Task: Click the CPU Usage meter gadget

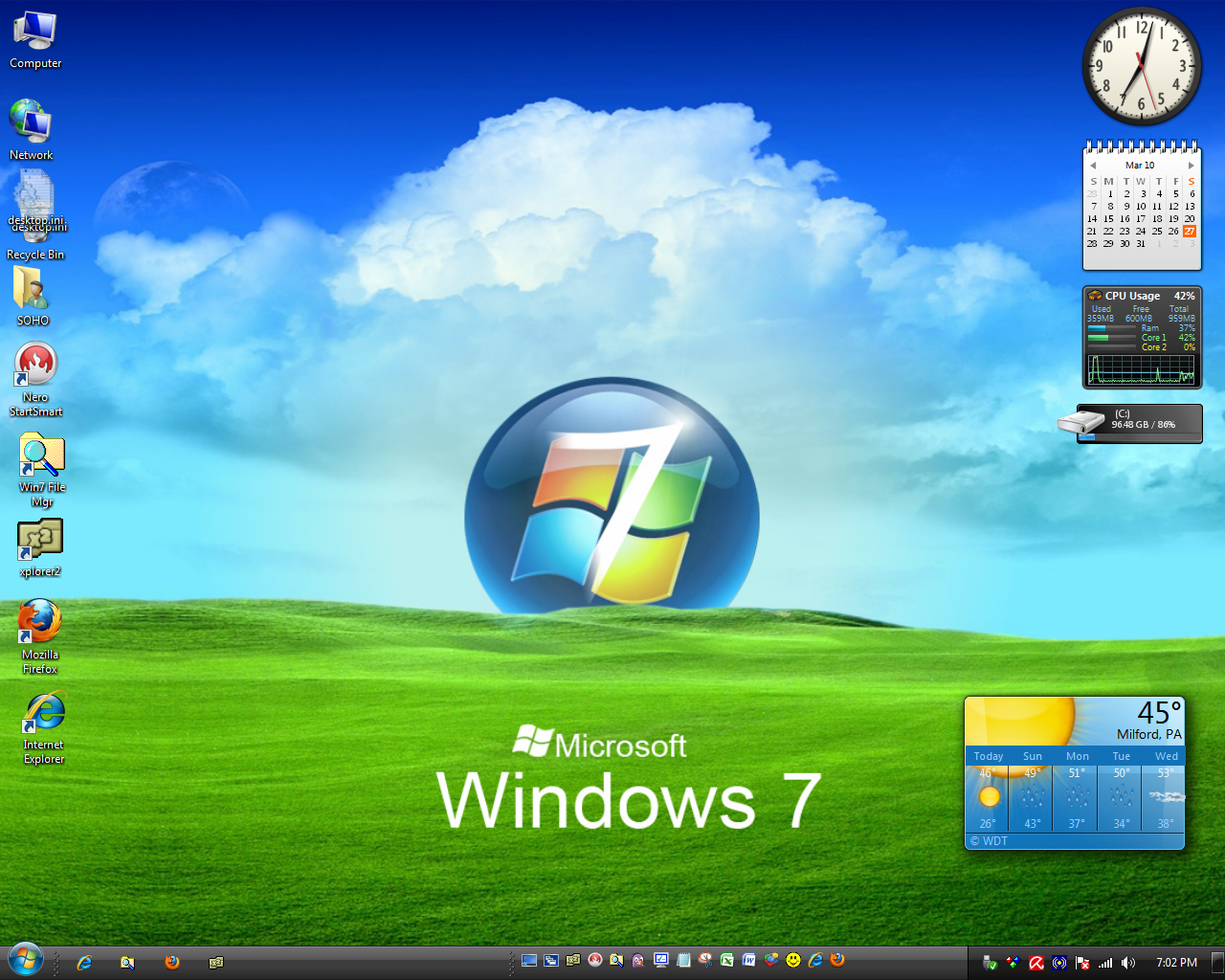Action: click(x=1142, y=338)
